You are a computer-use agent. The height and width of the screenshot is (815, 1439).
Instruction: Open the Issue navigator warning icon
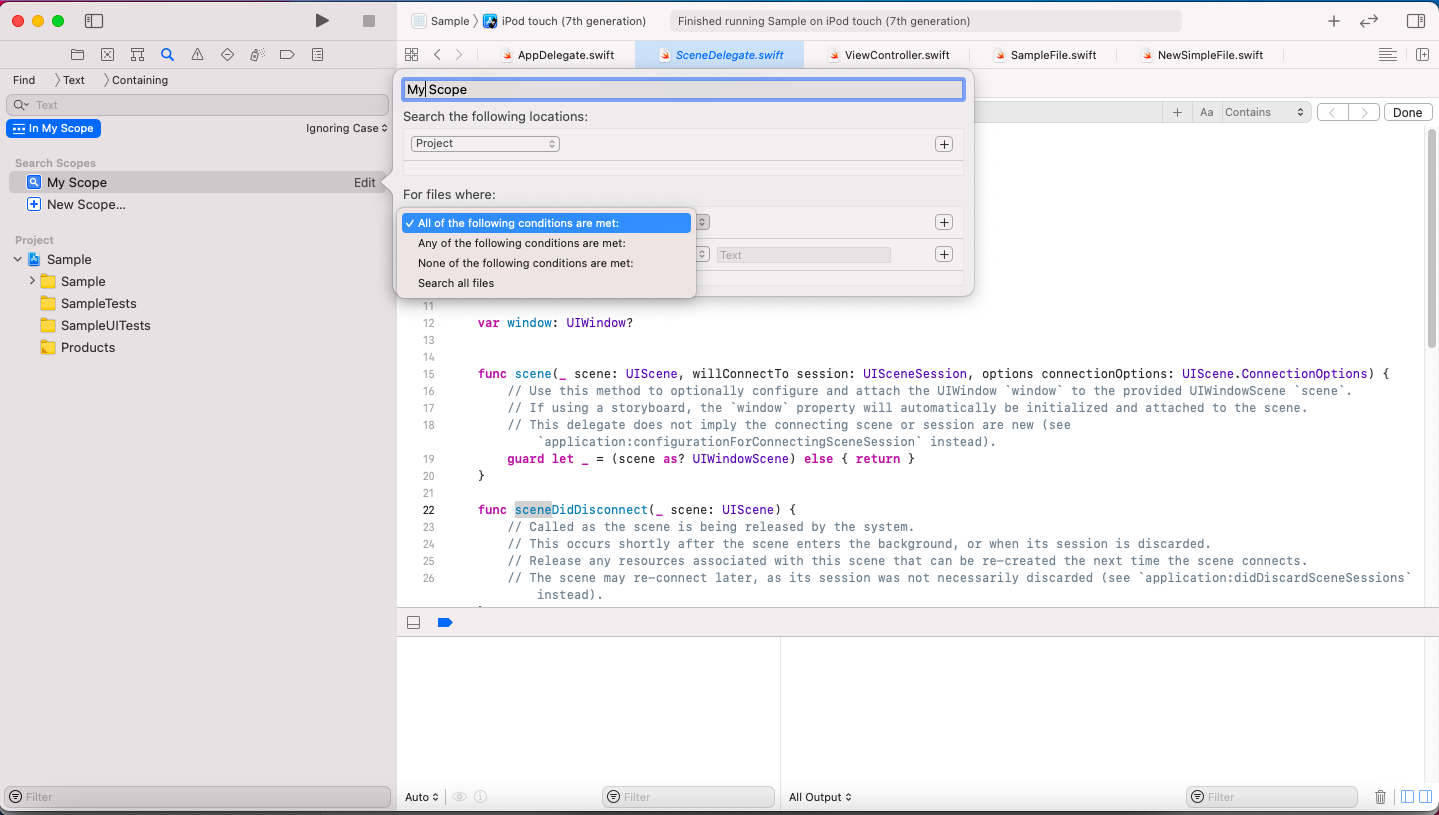tap(198, 55)
